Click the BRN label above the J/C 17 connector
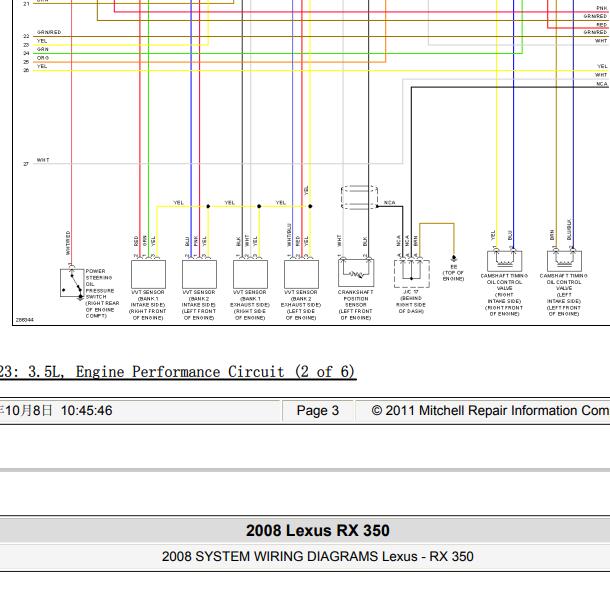The width and height of the screenshot is (610, 601). 416,240
